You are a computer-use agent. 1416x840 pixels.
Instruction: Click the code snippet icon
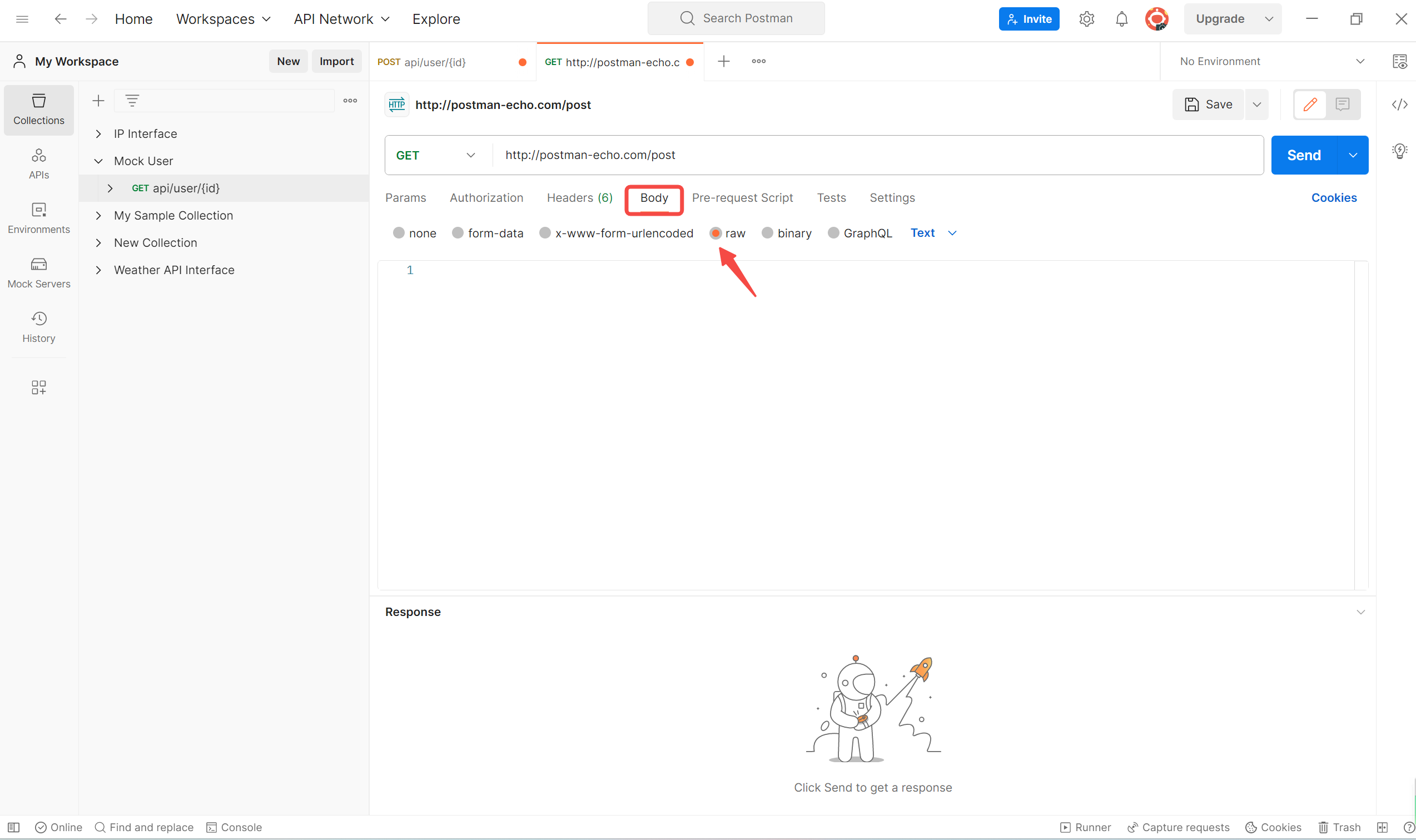tap(1399, 104)
